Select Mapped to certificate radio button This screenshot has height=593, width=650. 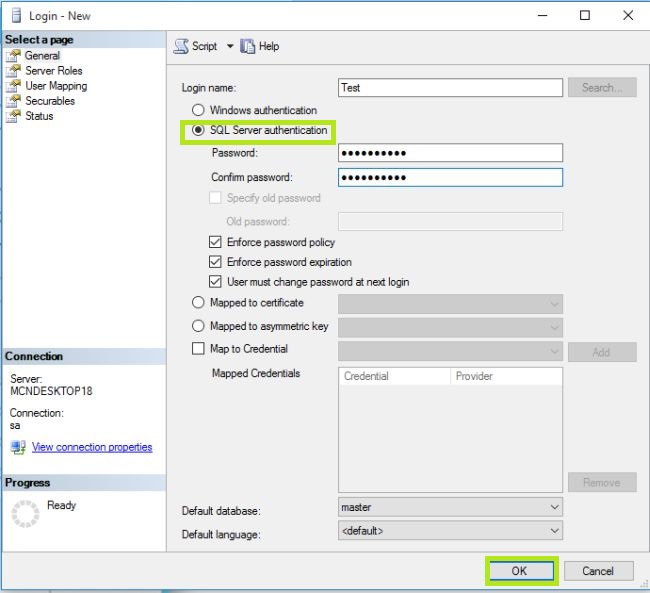click(x=198, y=302)
